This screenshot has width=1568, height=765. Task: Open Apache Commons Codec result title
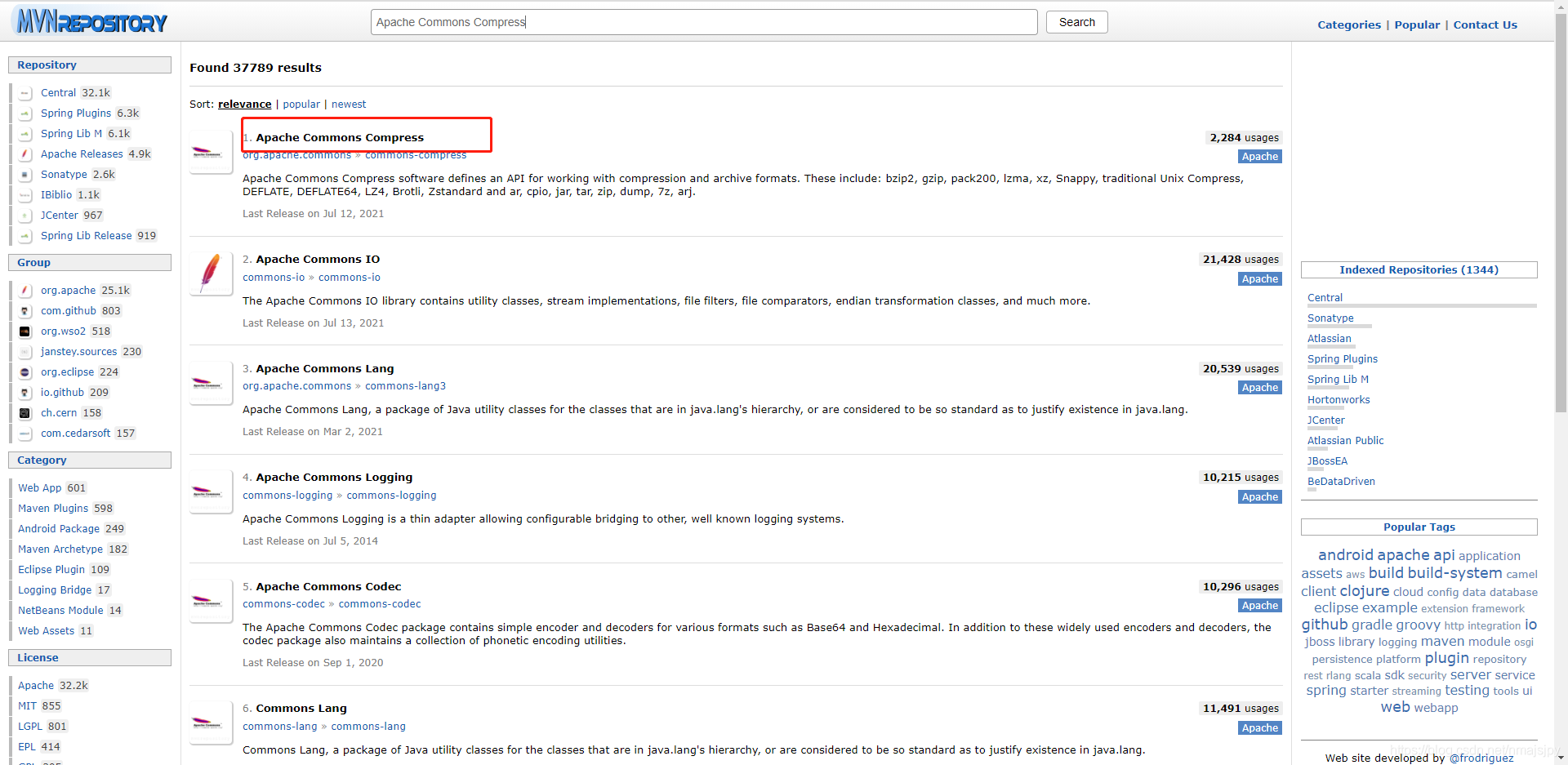point(328,586)
